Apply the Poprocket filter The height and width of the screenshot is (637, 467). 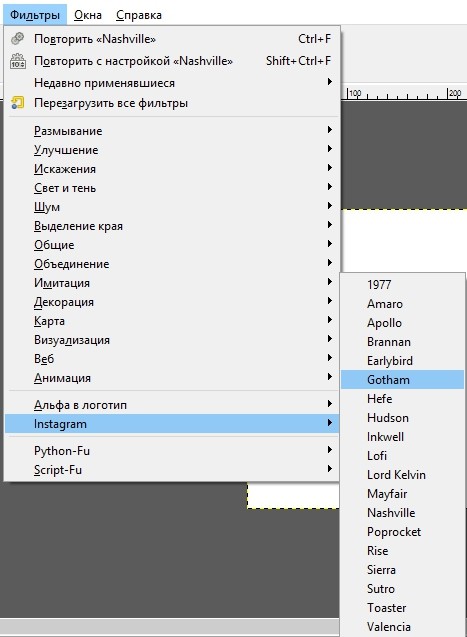pos(402,532)
